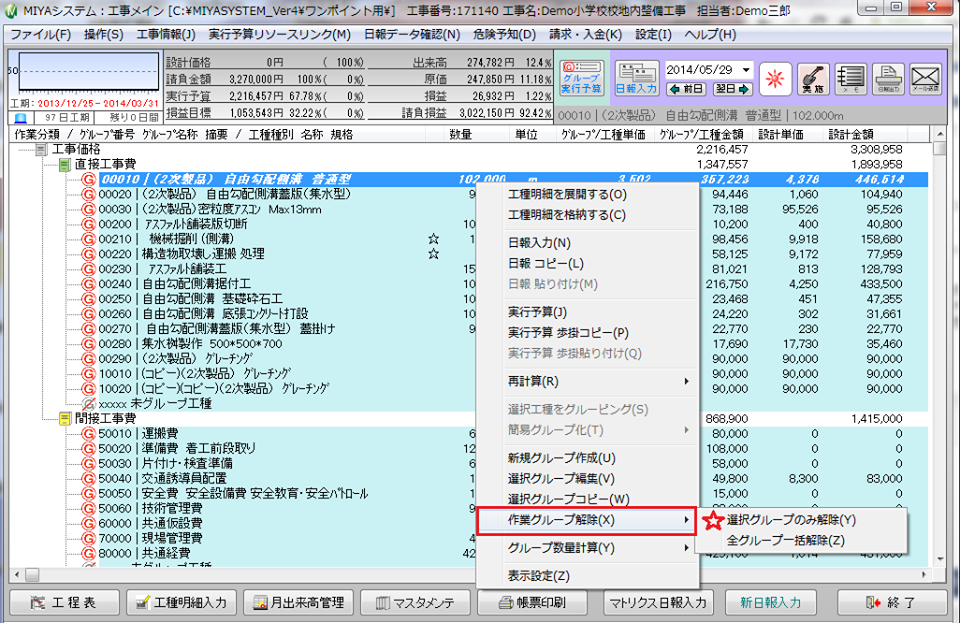Open the 危険予知(D) menu
960x623 pixels.
click(x=504, y=34)
